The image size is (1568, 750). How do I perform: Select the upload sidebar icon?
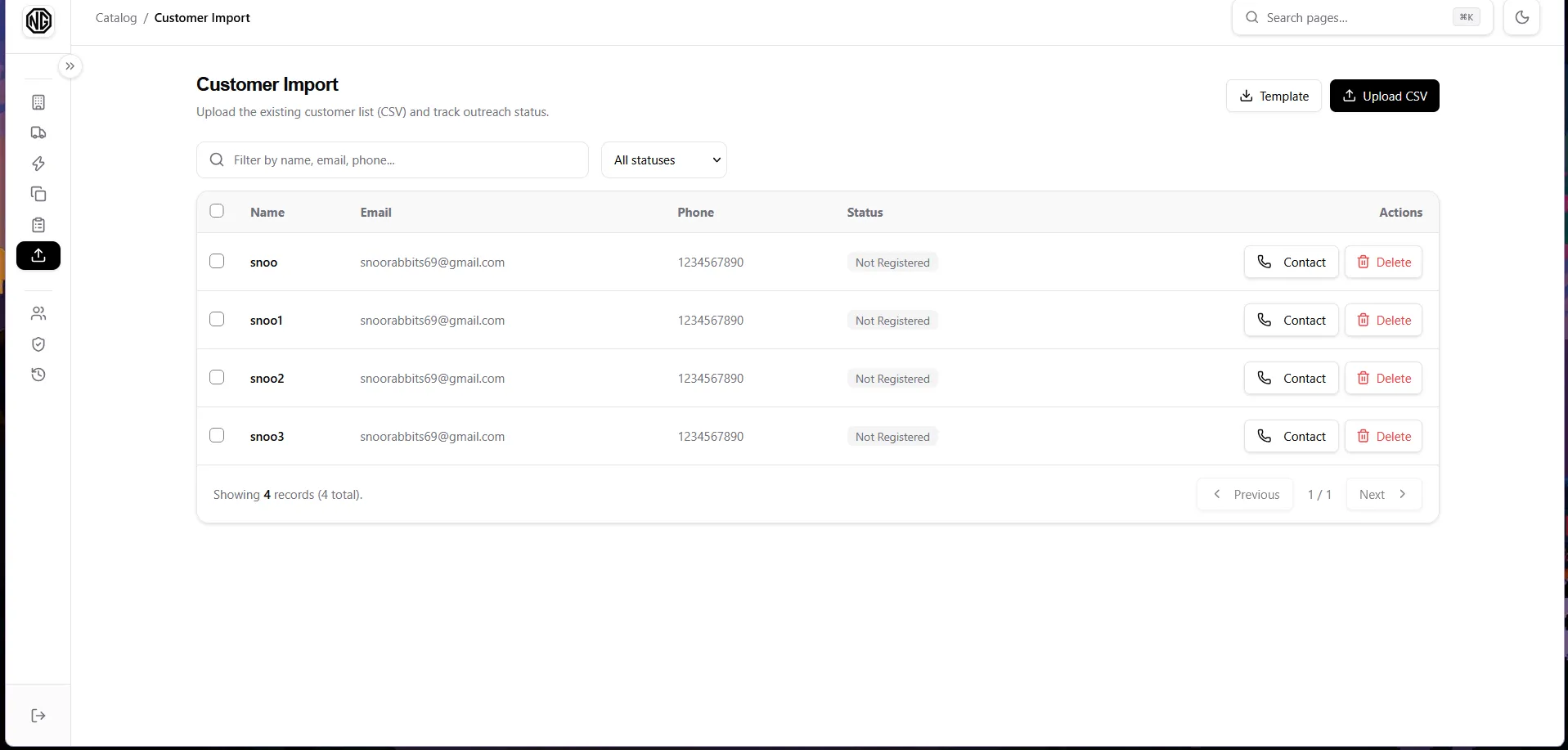point(38,255)
